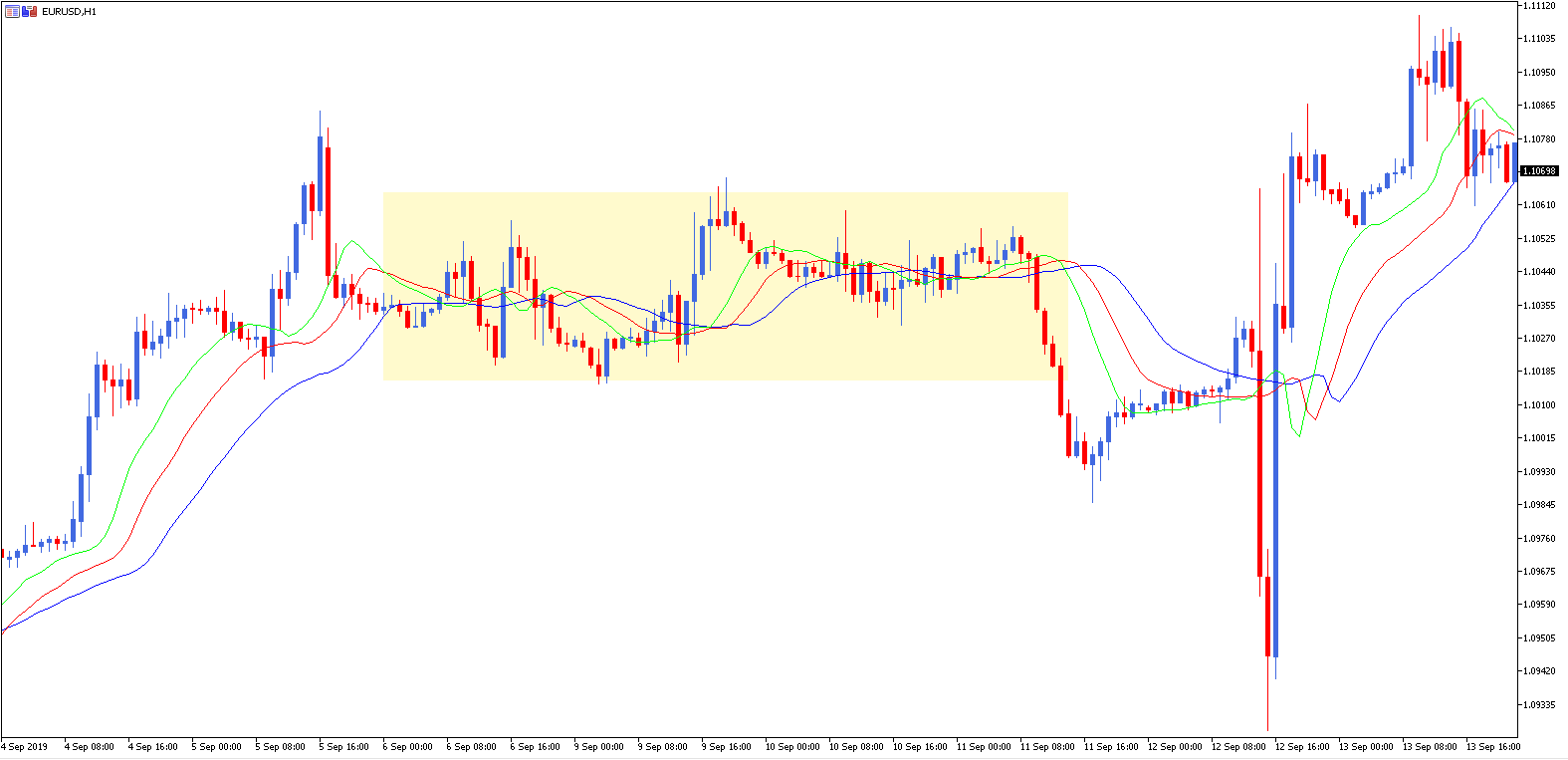This screenshot has height=760, width=1568.
Task: Click the 4 Sep 2019 time label
Action: coord(24,746)
